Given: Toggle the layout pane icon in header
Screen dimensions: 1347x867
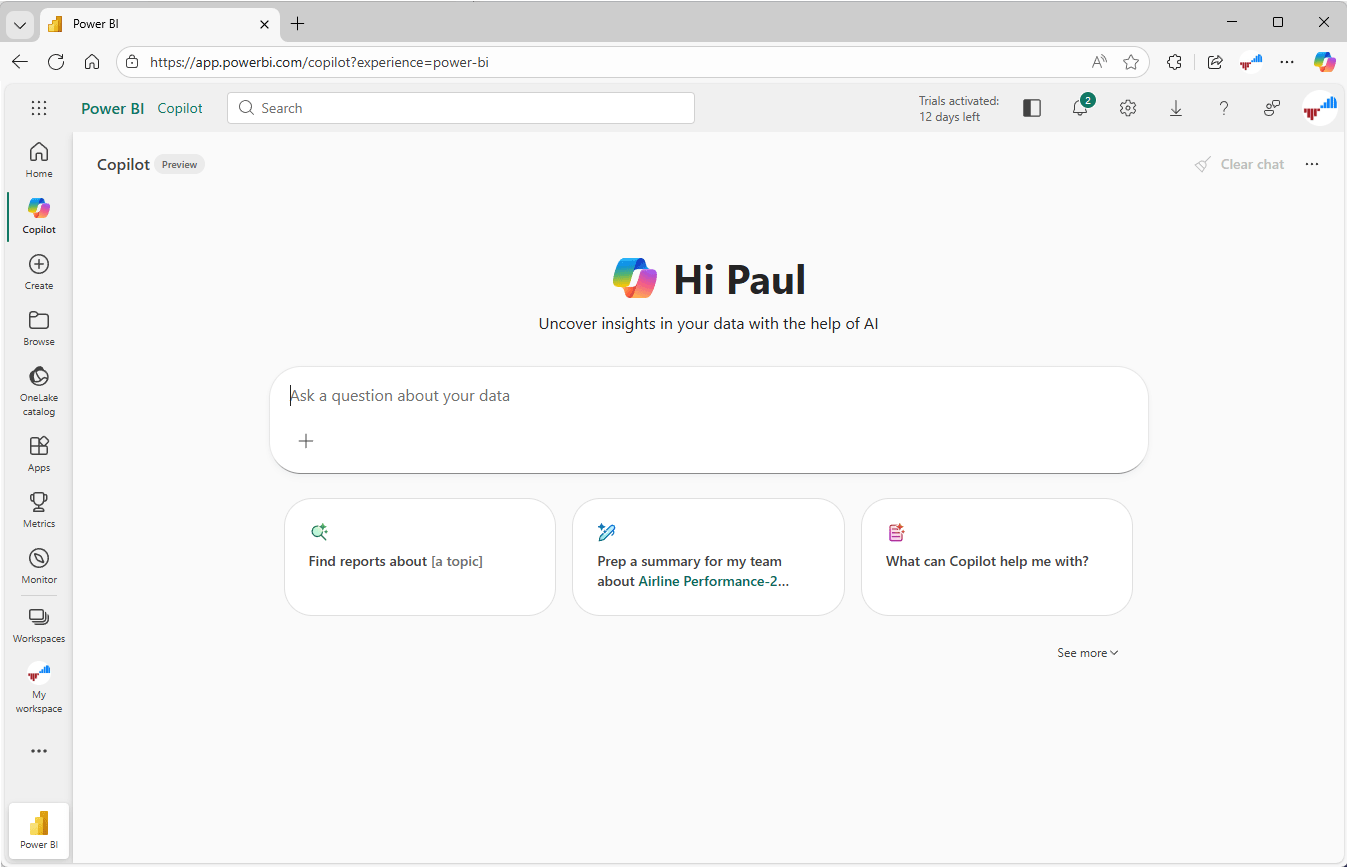Looking at the screenshot, I should coord(1032,108).
